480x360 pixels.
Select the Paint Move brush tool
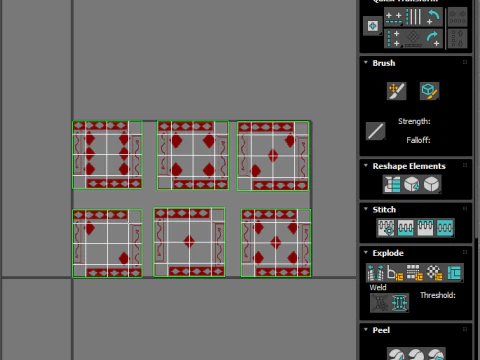pos(396,91)
